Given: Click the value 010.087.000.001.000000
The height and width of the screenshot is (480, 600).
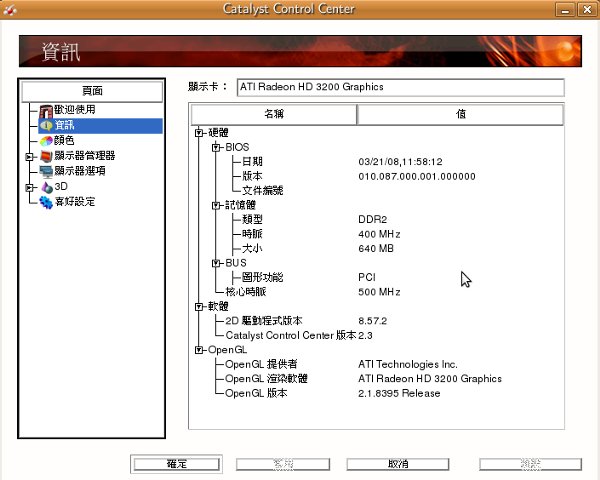Looking at the screenshot, I should pyautogui.click(x=417, y=176).
